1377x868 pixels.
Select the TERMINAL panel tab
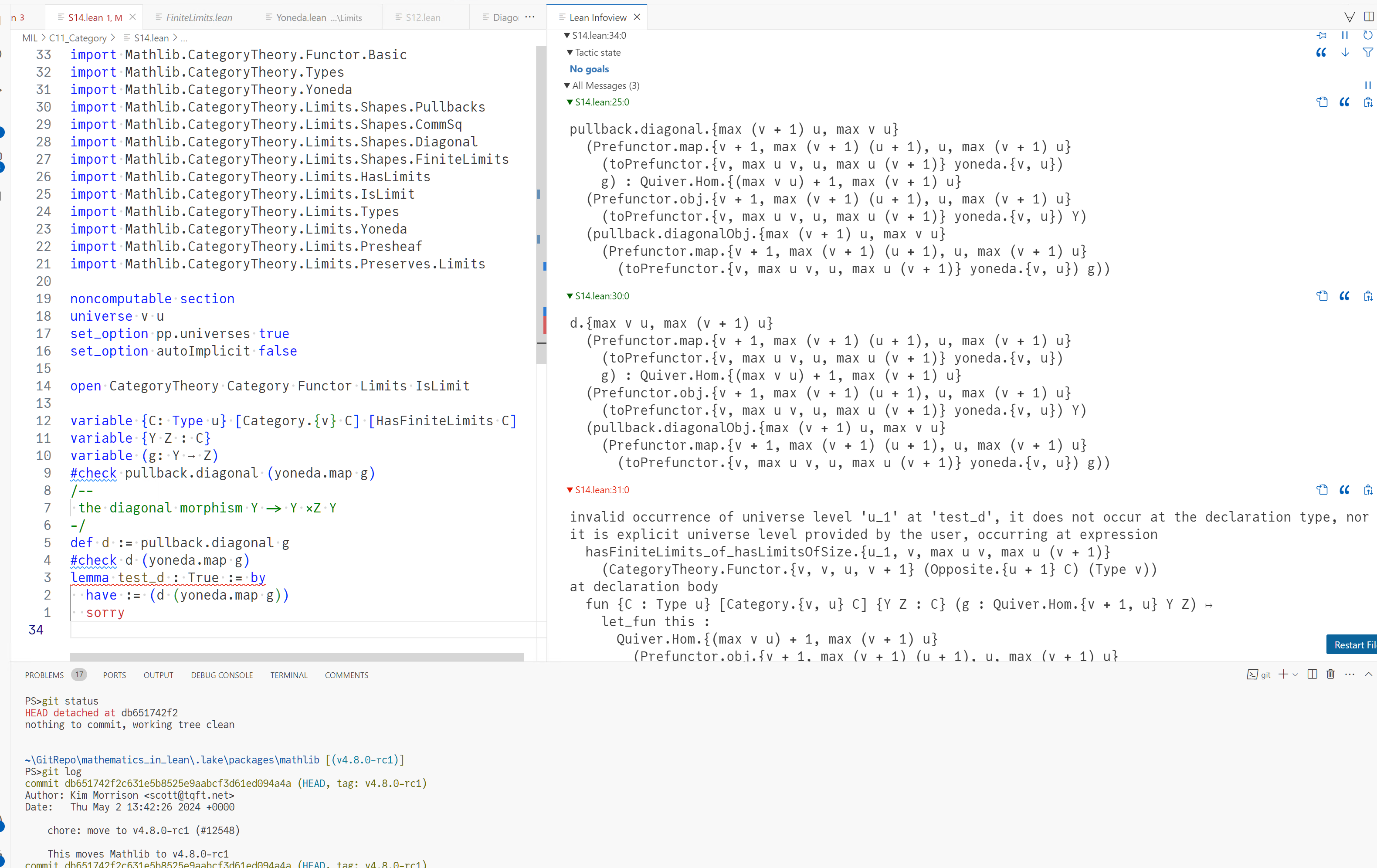tap(289, 675)
